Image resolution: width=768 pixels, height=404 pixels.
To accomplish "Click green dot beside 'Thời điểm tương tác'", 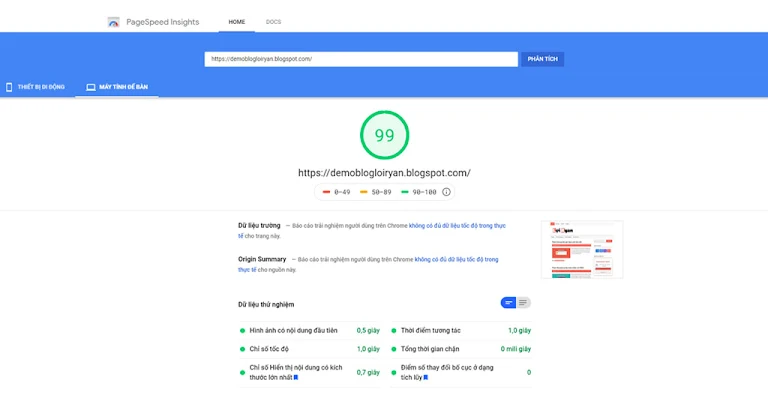I will tap(393, 331).
